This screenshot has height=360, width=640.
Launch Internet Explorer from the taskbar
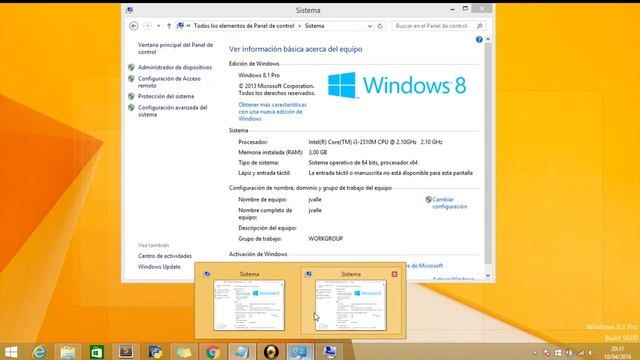[x=39, y=352]
